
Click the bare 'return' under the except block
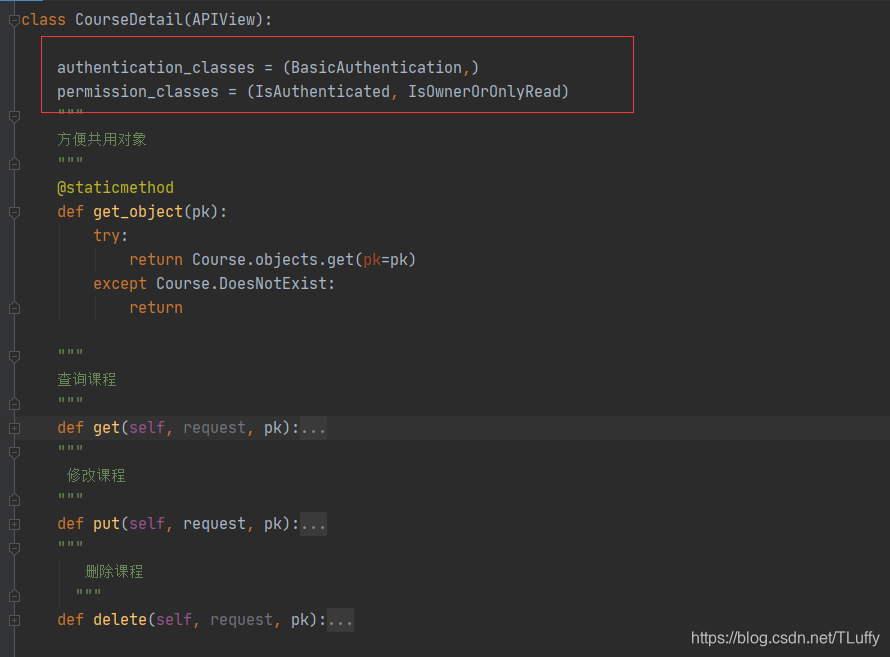[x=156, y=308]
